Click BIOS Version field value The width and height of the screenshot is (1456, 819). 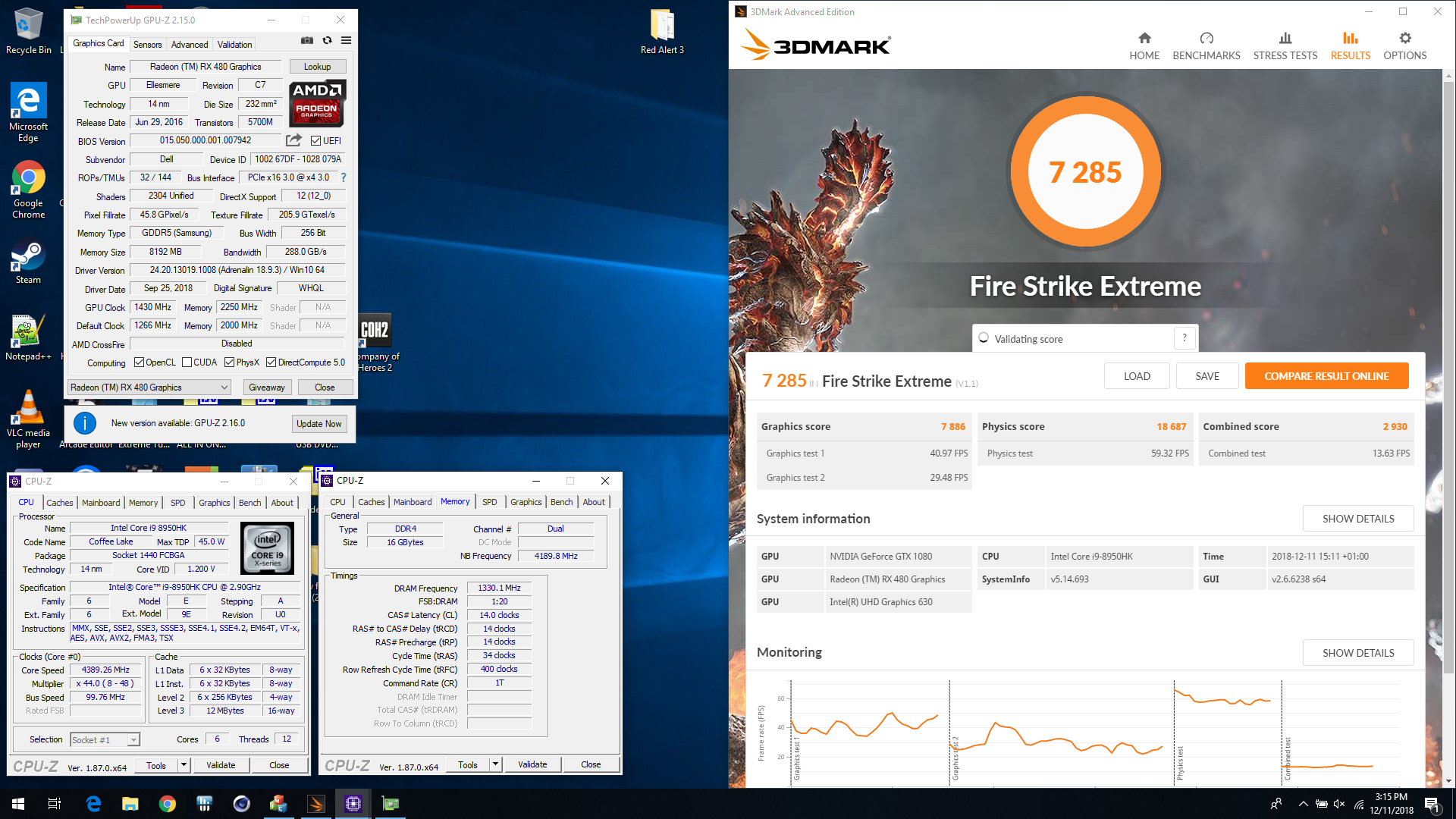pos(206,140)
